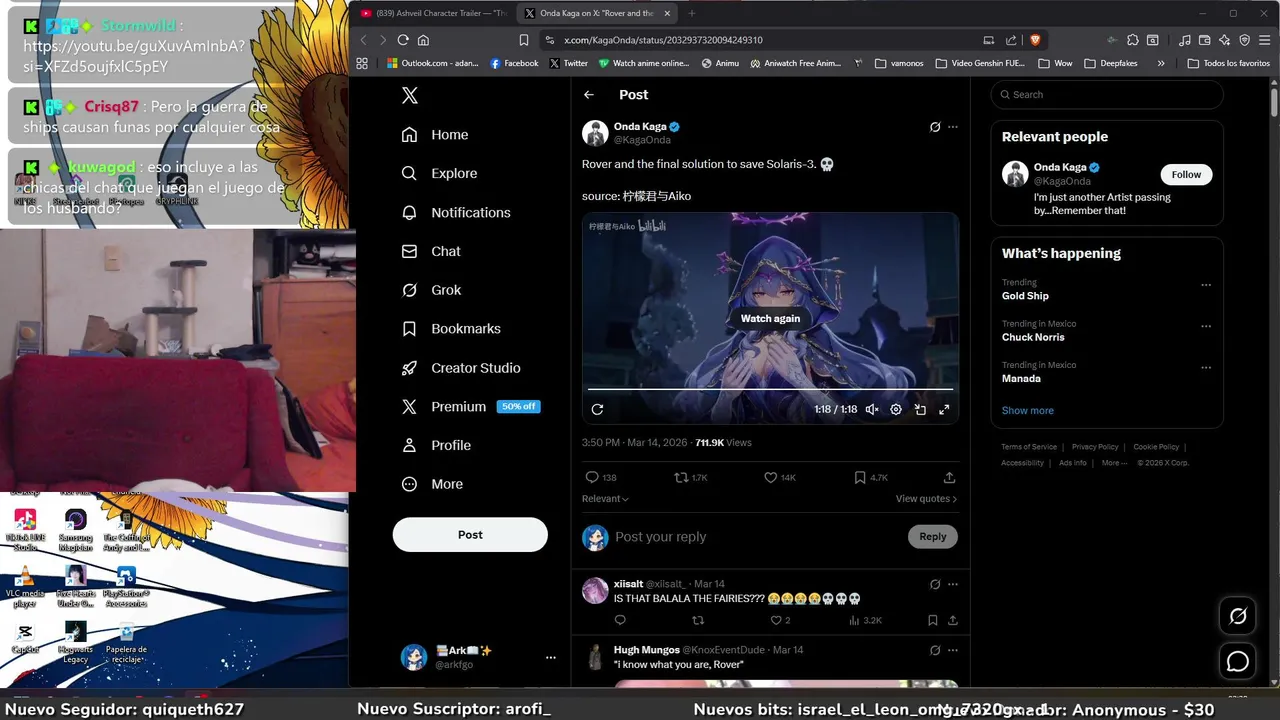1280x720 pixels.
Task: Repost the post with 1.7K reposts
Action: (690, 478)
